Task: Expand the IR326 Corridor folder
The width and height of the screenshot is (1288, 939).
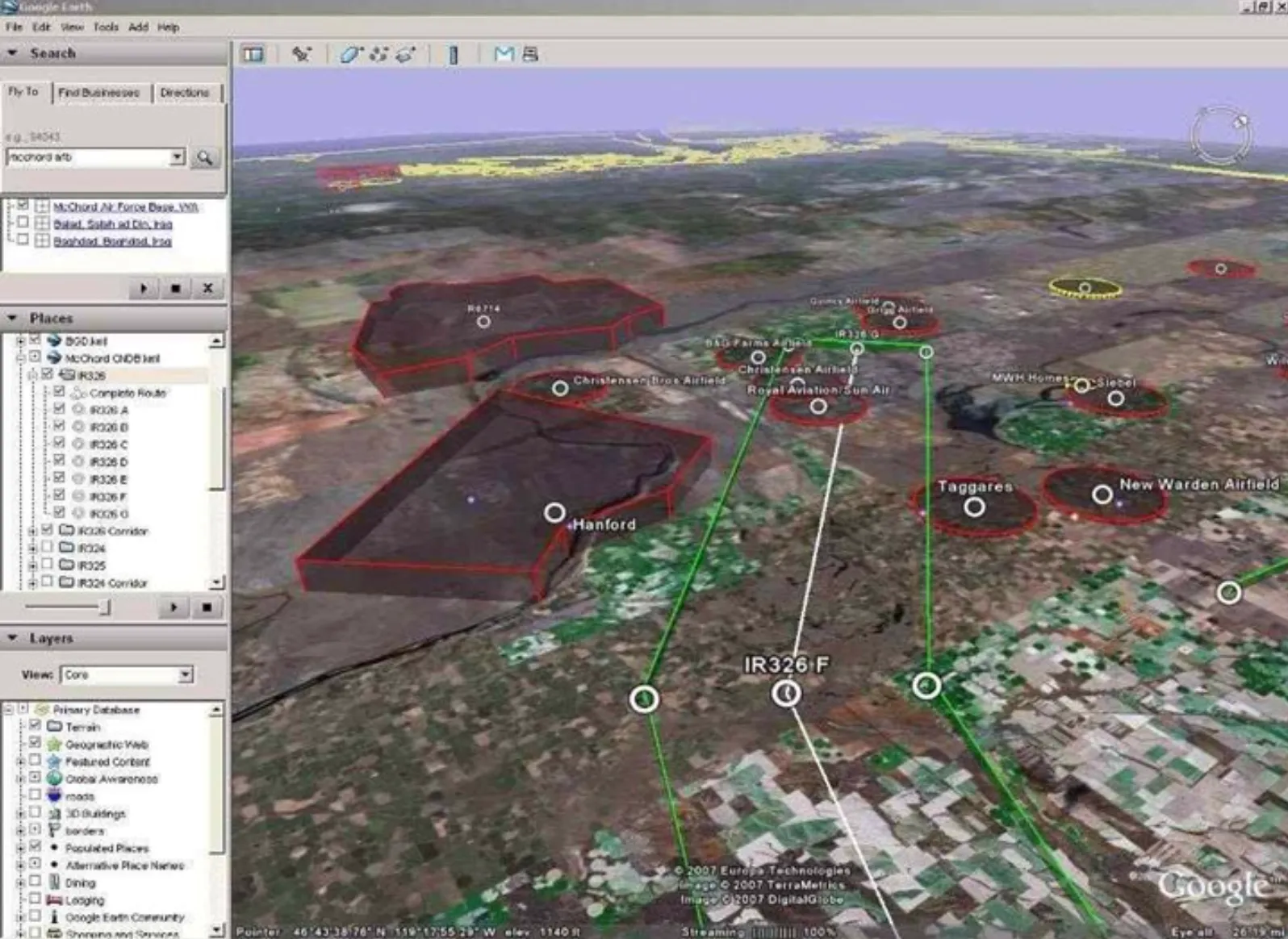Action: click(33, 531)
